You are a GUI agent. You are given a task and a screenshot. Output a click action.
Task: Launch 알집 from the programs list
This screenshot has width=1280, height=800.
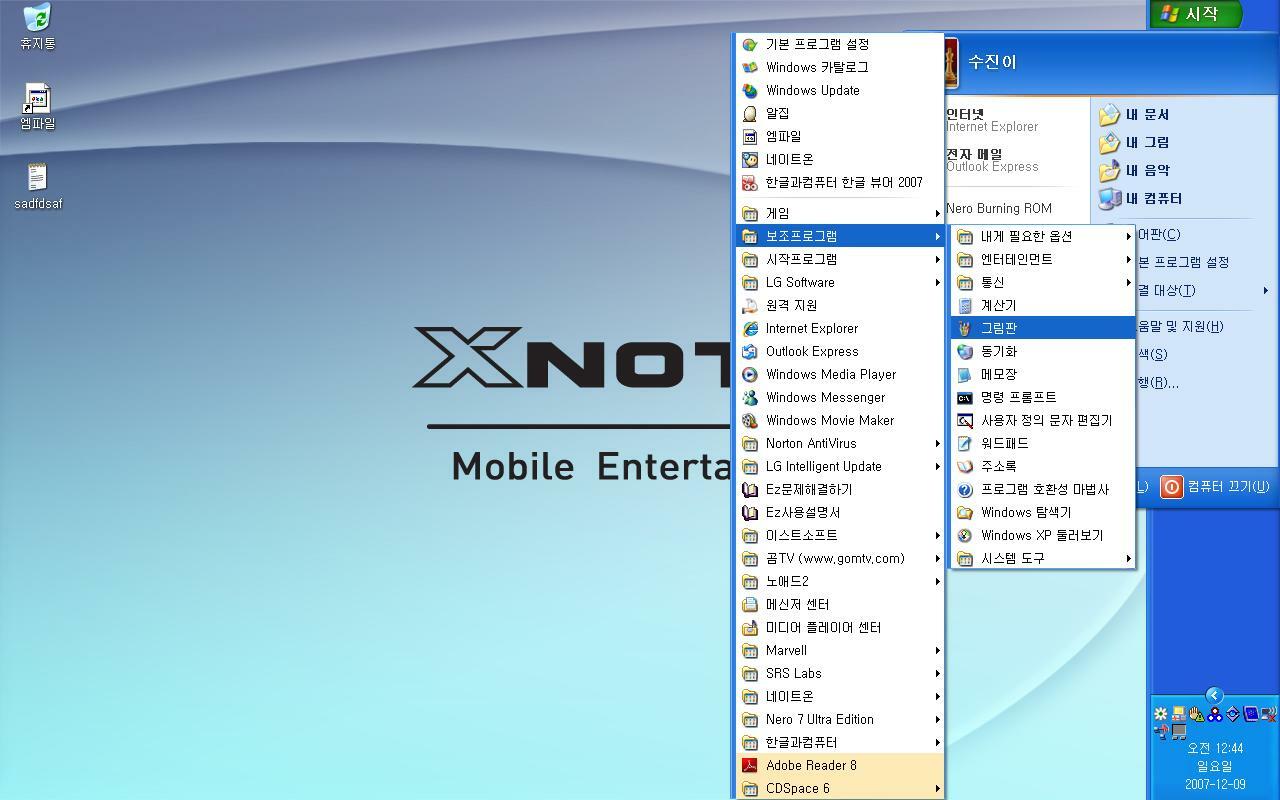[x=840, y=113]
